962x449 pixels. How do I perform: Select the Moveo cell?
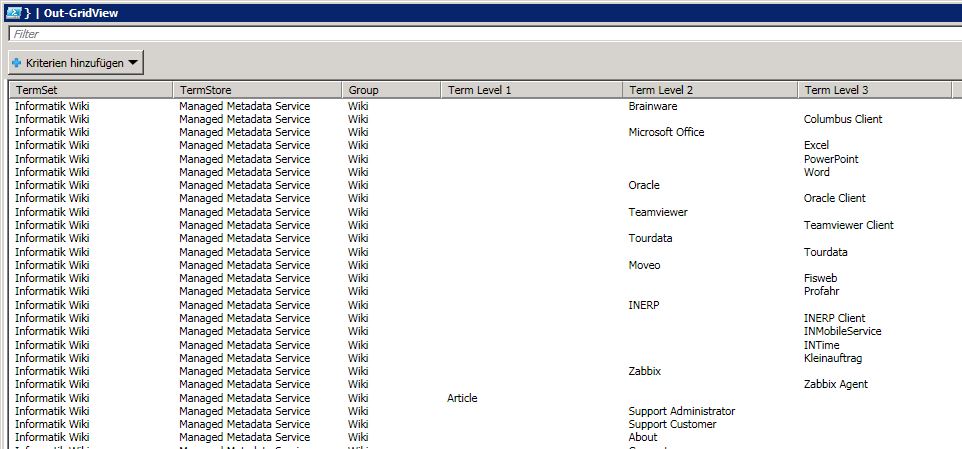644,265
